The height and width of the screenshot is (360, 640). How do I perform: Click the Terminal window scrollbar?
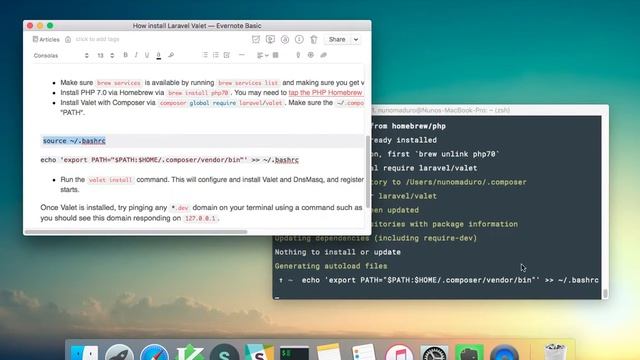click(x=605, y=293)
